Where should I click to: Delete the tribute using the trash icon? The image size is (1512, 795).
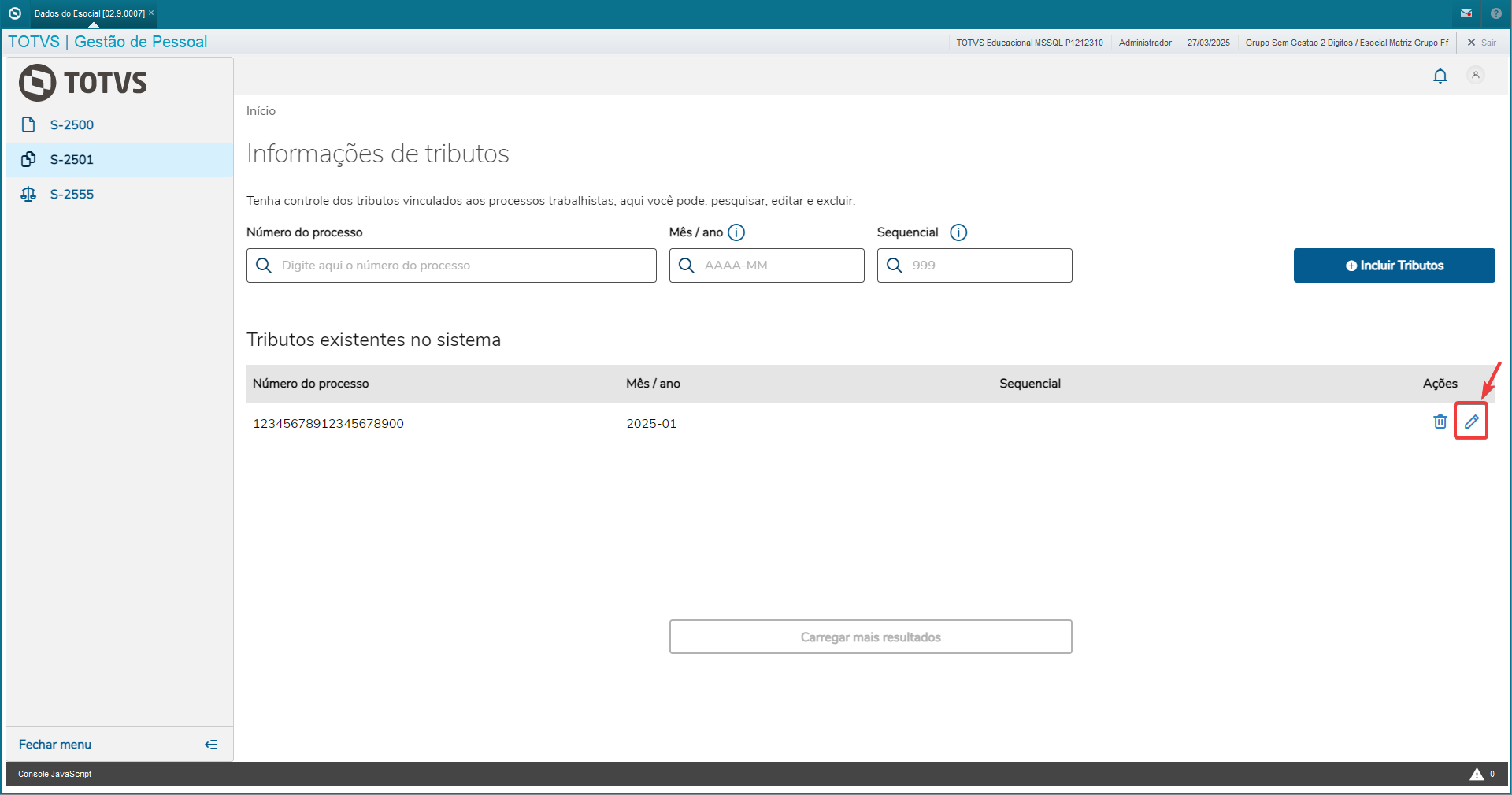1440,422
